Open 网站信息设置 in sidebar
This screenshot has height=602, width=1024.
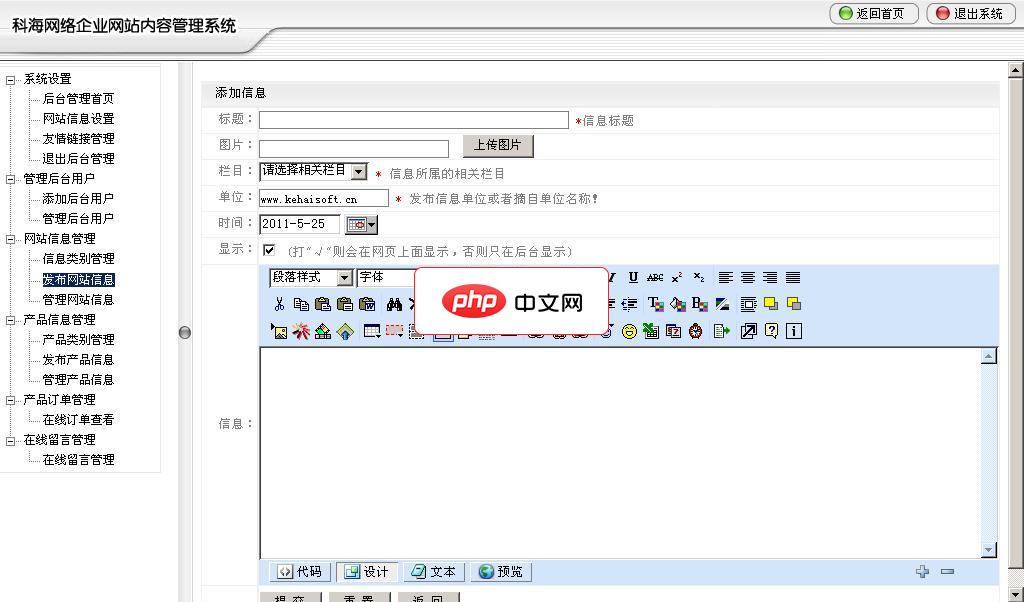(78, 119)
